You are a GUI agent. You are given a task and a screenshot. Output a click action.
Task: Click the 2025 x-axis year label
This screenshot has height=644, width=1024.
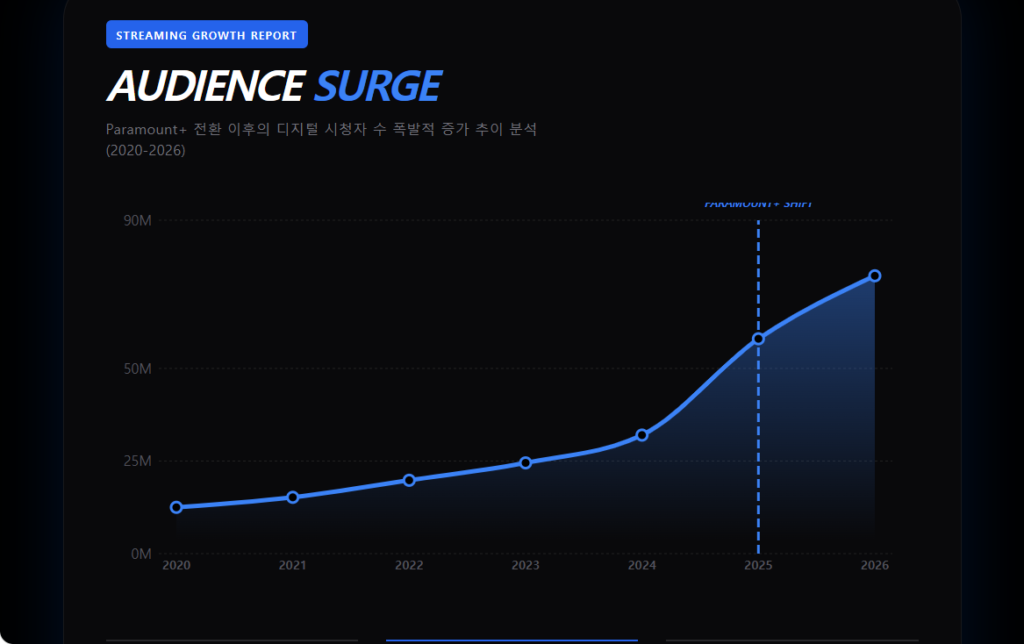758,566
